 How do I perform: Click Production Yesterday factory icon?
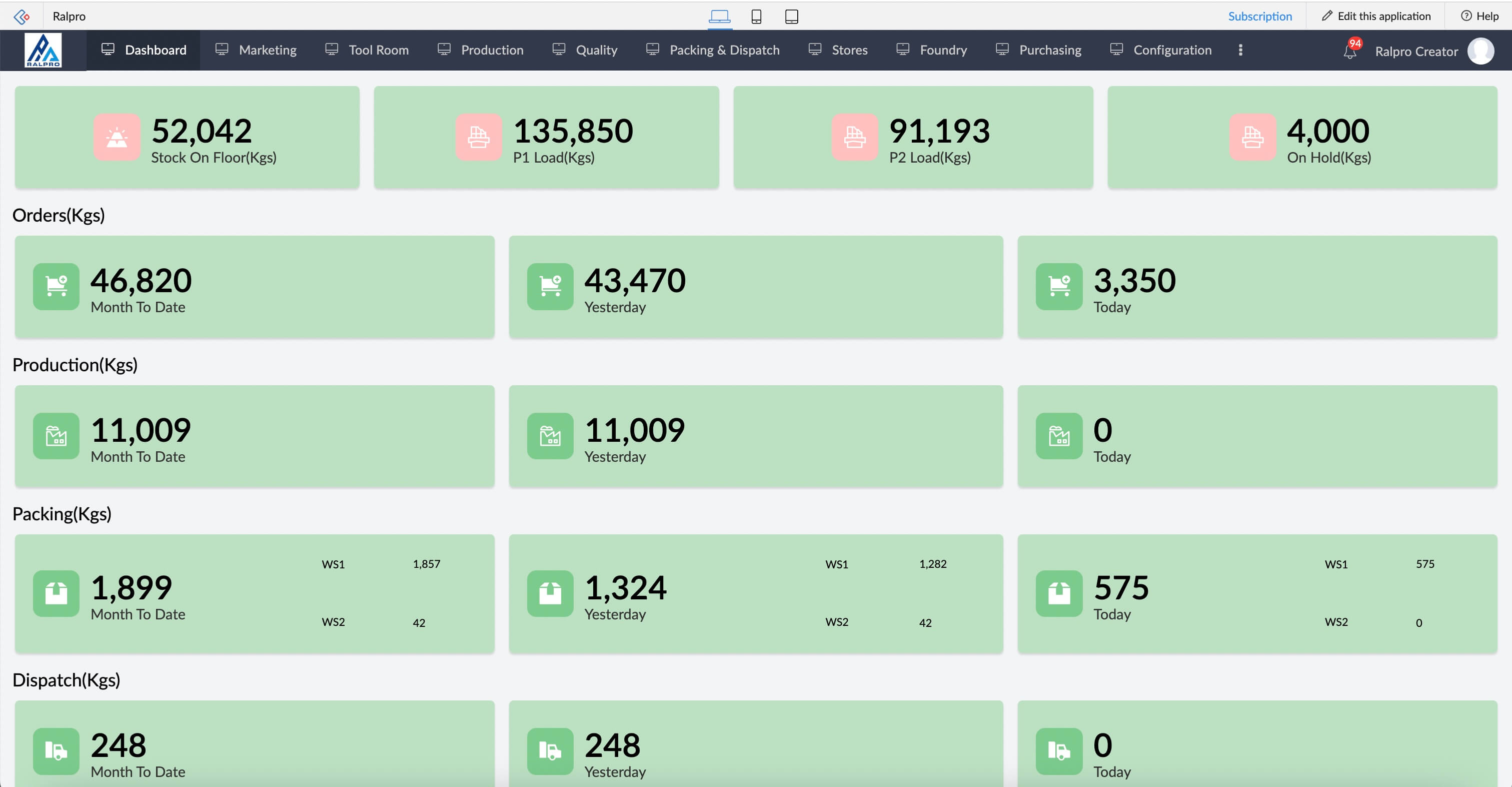(x=550, y=436)
